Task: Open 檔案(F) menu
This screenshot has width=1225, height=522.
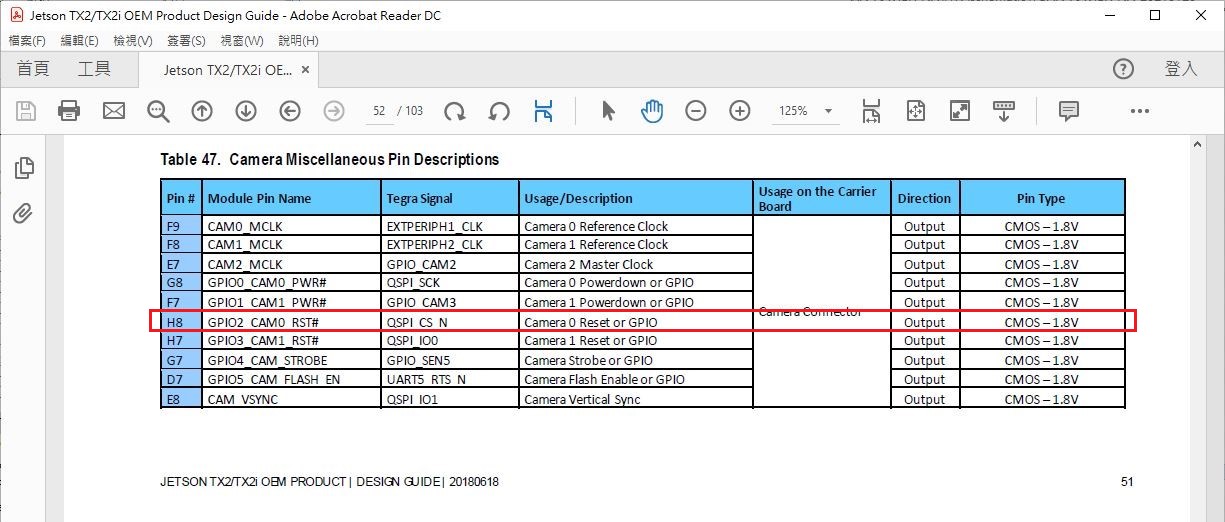Action: (27, 41)
